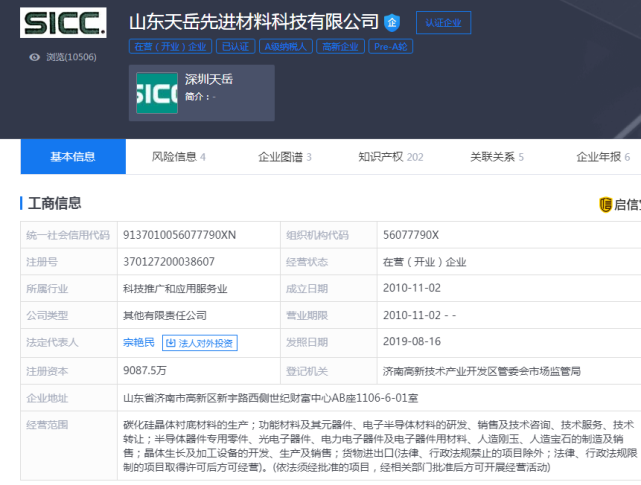
Task: Open the 关联关系 tab
Action: click(x=497, y=157)
